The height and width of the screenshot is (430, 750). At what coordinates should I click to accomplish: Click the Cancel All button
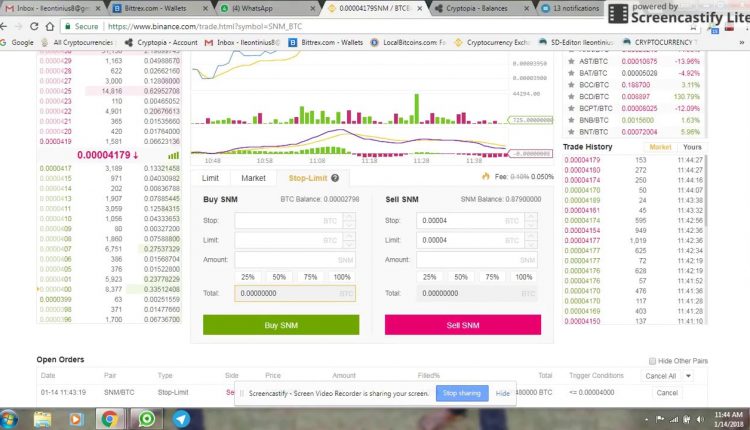pyautogui.click(x=661, y=376)
